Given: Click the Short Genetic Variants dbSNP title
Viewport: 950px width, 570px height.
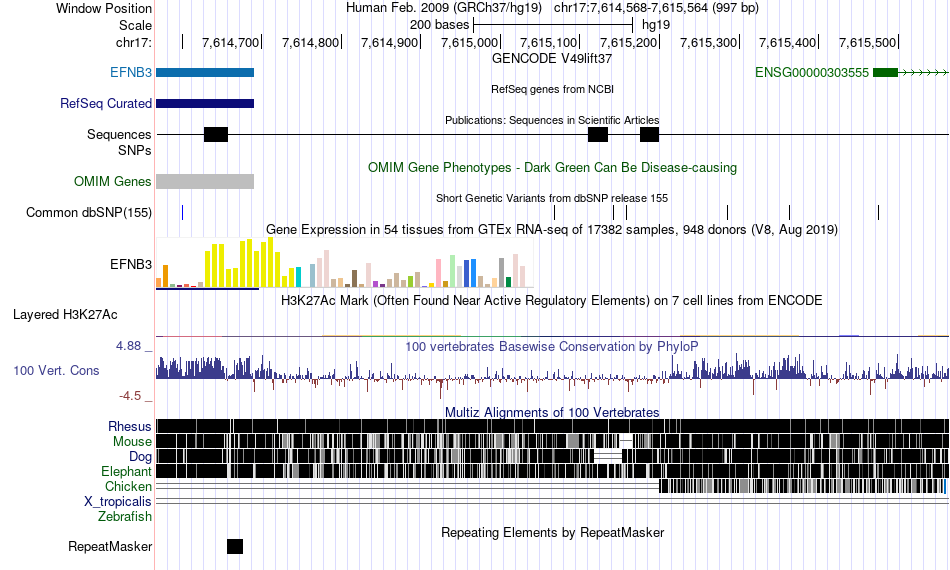Looking at the screenshot, I should coord(552,199).
